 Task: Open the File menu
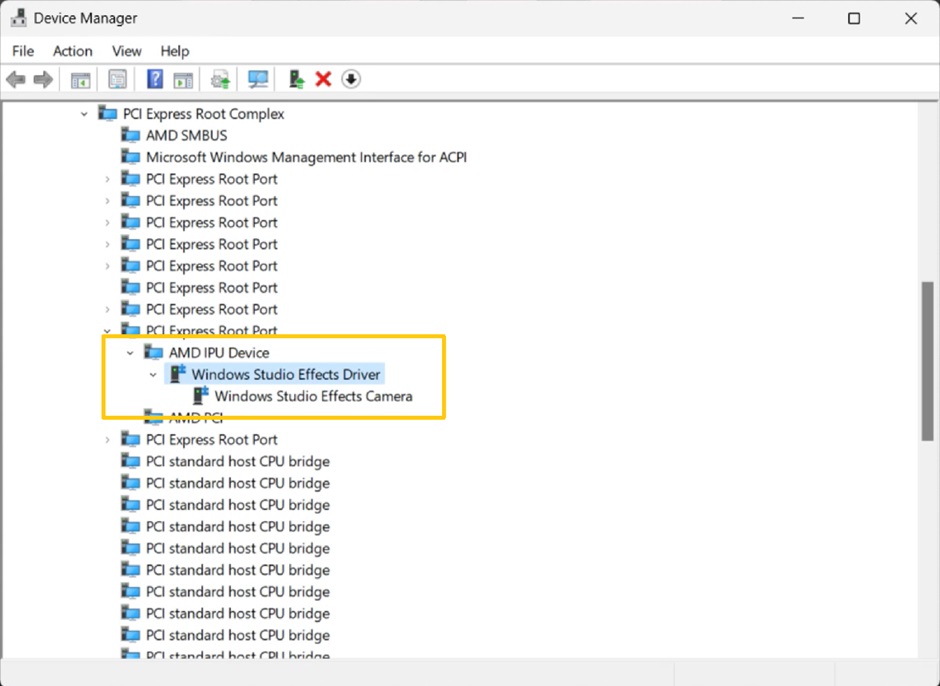point(22,51)
